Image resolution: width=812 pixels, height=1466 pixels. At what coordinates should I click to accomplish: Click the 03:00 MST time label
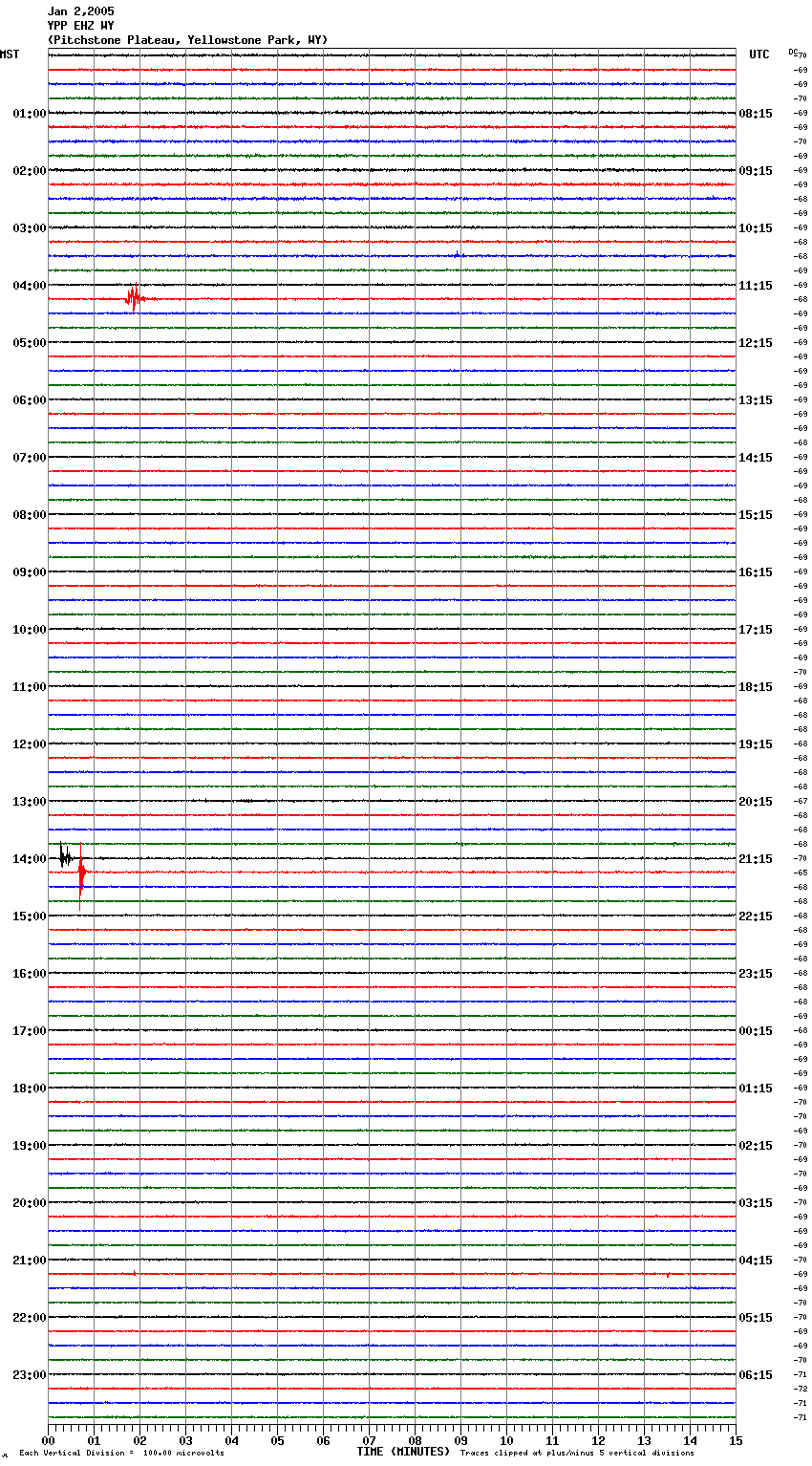(30, 228)
